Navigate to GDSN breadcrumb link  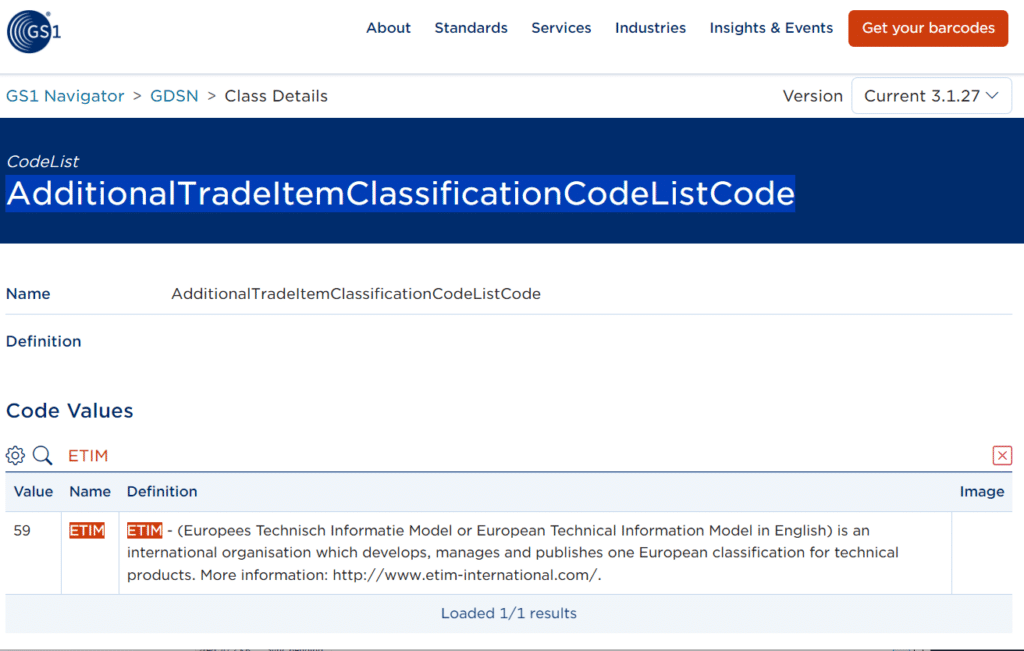tap(174, 96)
